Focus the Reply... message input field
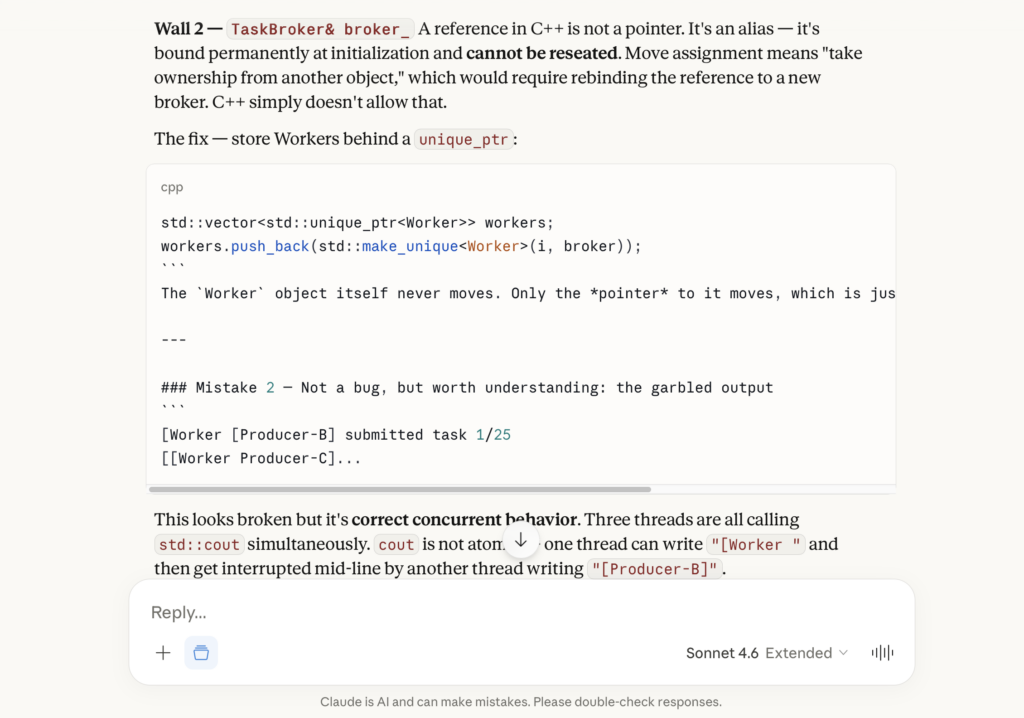This screenshot has width=1024, height=718. [x=500, y=612]
